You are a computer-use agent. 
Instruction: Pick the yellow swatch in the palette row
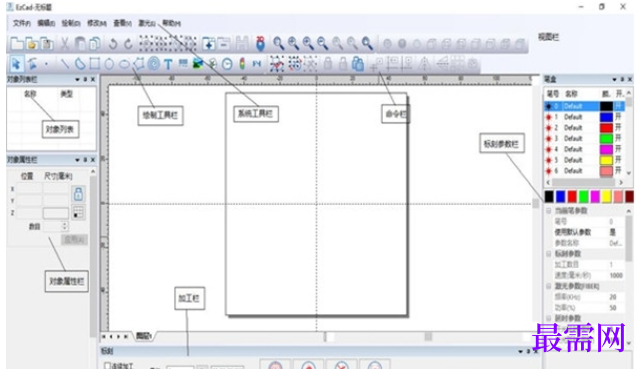[x=606, y=197]
